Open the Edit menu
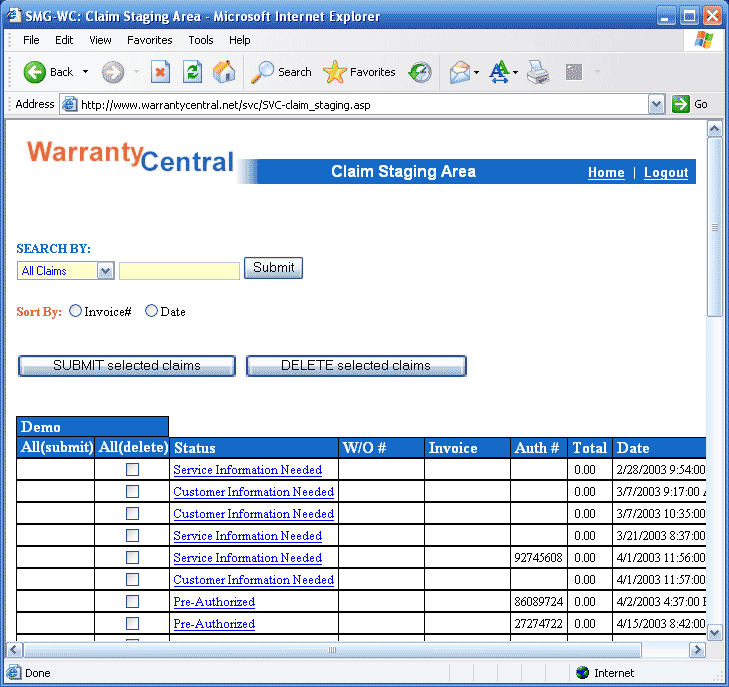729x687 pixels. point(64,40)
